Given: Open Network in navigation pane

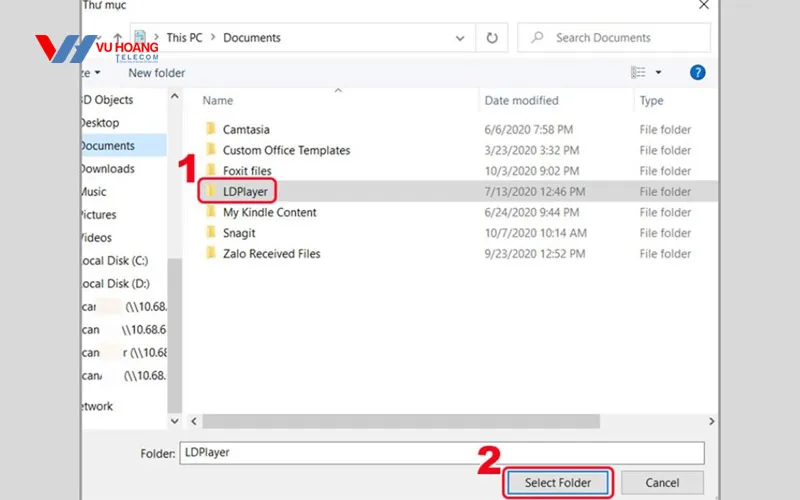Looking at the screenshot, I should coord(97,406).
